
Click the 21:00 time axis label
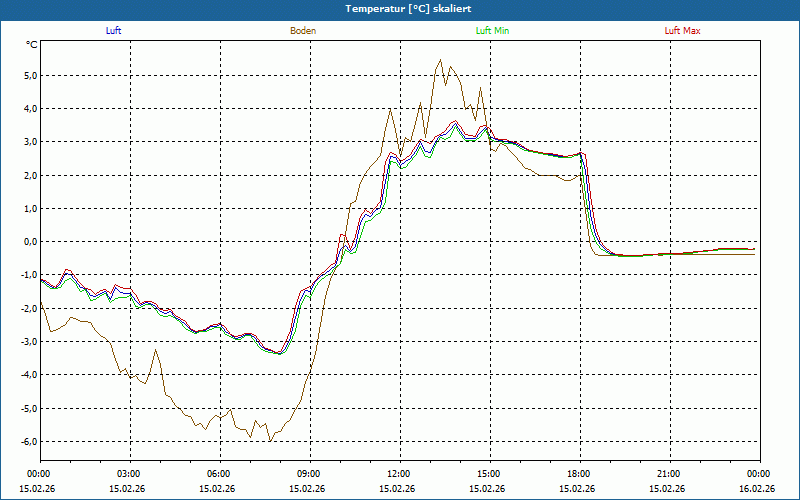[669, 474]
